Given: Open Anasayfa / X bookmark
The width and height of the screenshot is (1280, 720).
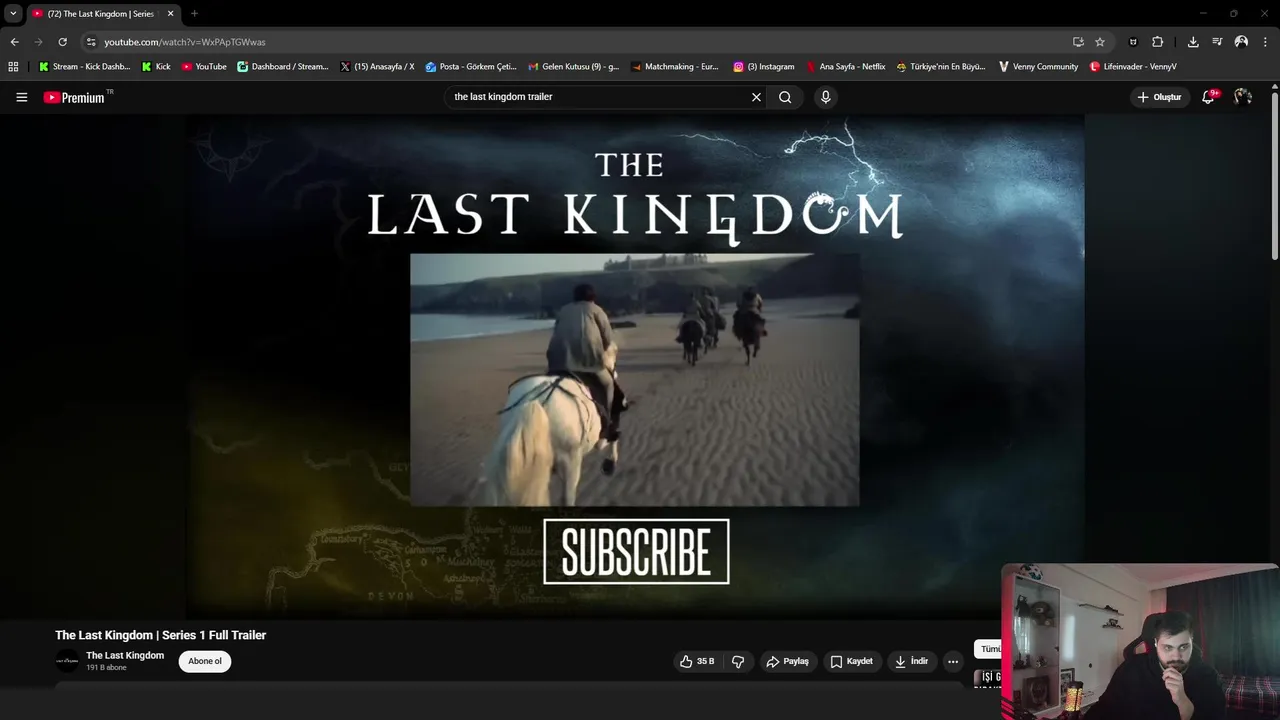Looking at the screenshot, I should tap(377, 67).
